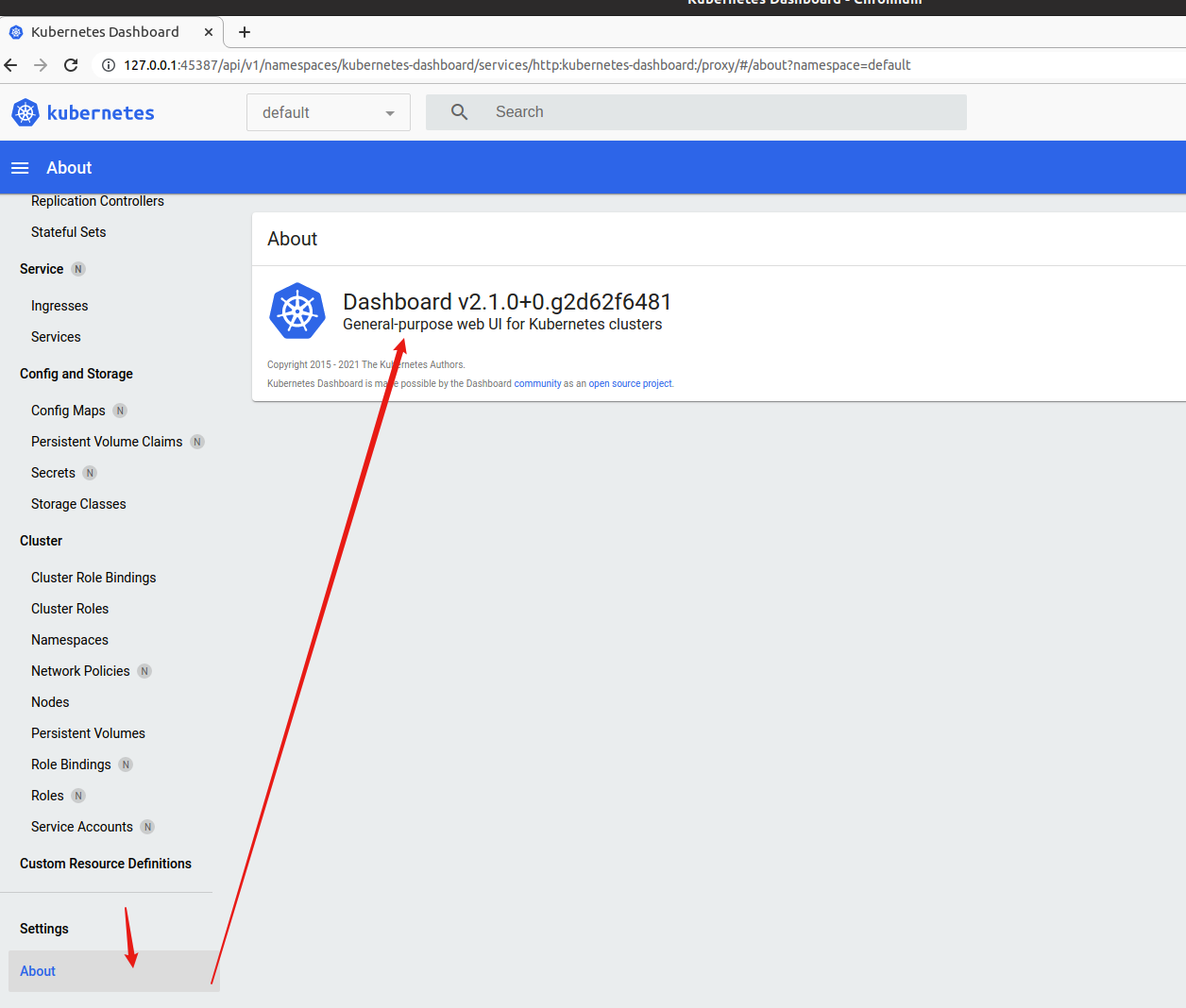This screenshot has width=1186, height=1008.
Task: Click namespaced badge next to Roles
Action: click(x=78, y=796)
